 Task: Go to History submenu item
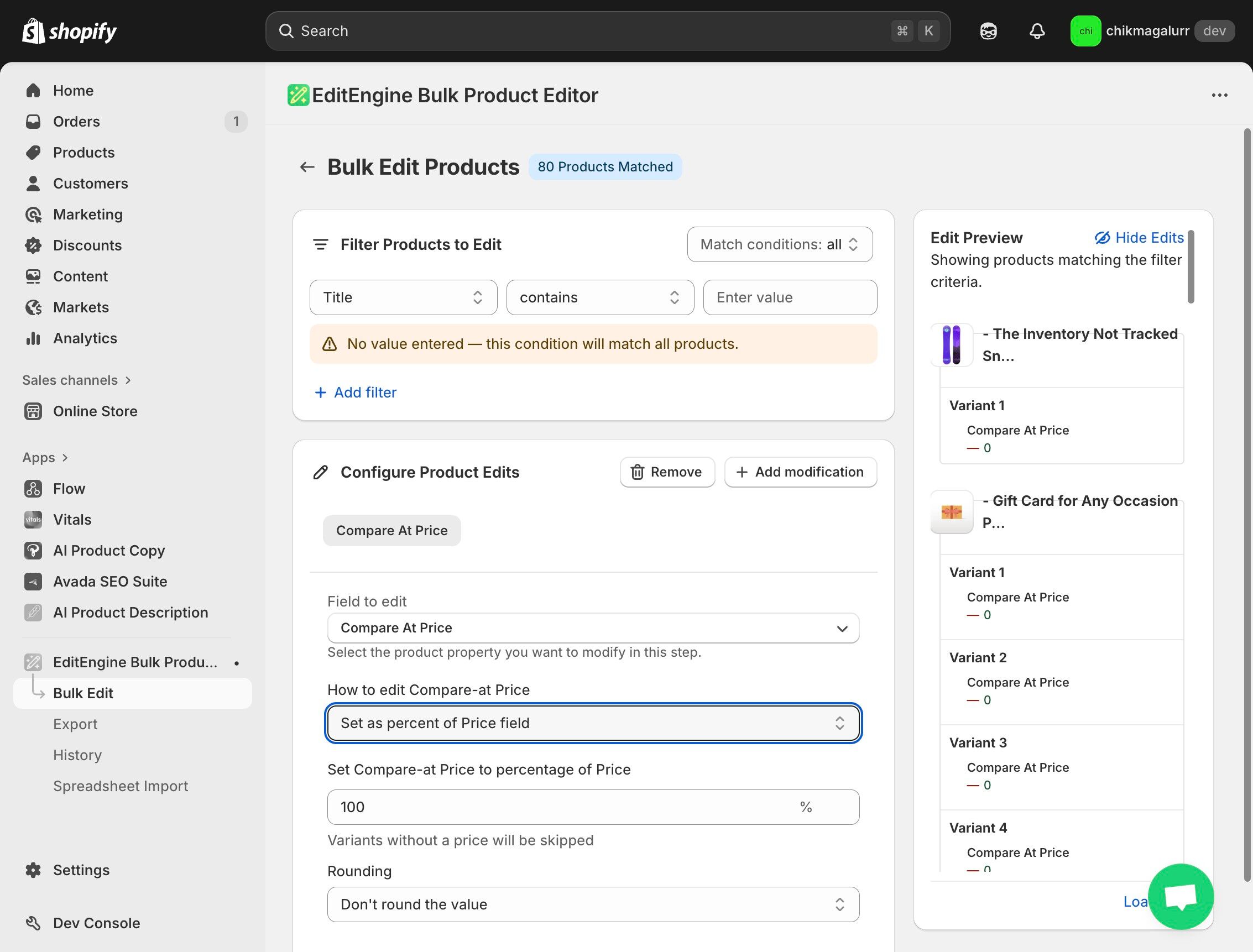pos(77,755)
